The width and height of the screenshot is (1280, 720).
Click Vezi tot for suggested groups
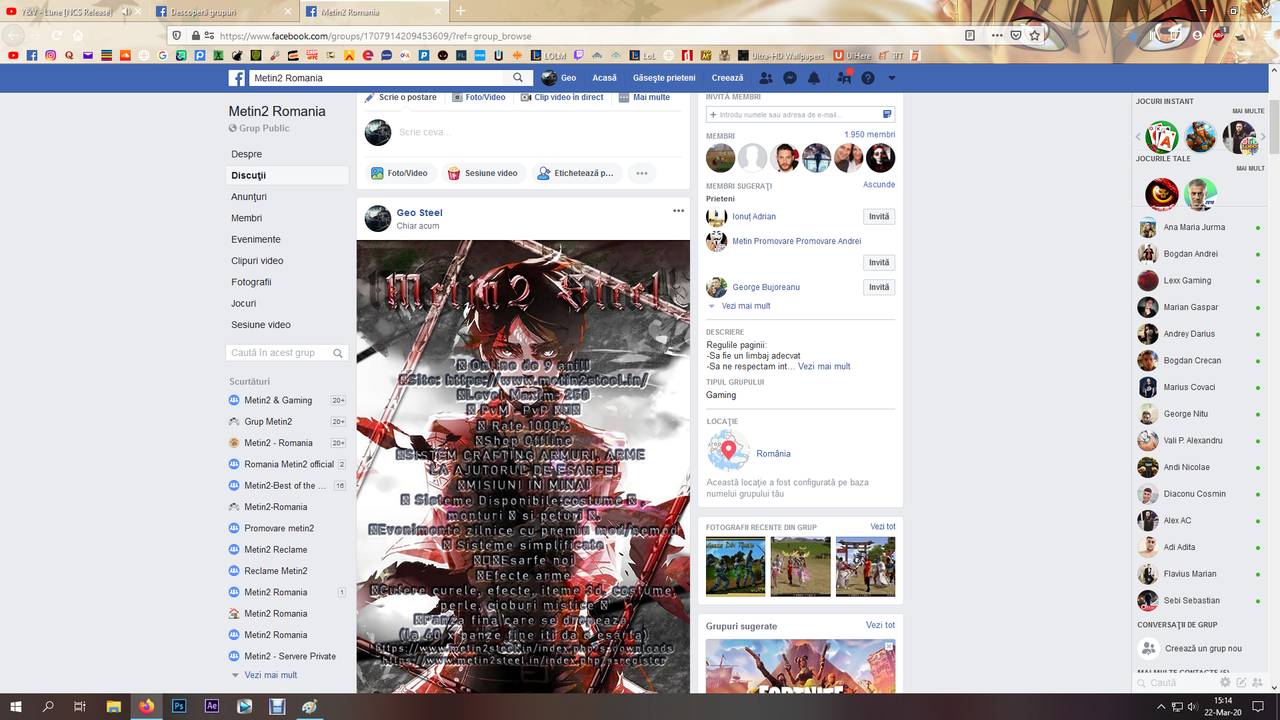coord(880,625)
